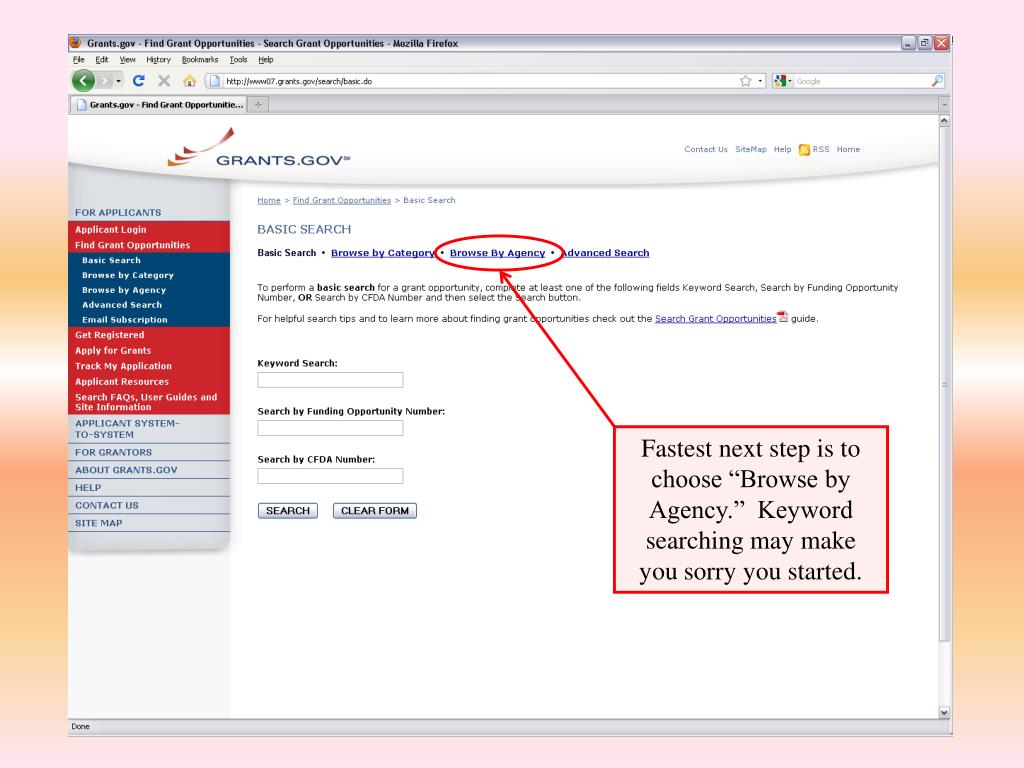
Task: Open the View menu
Action: (127, 59)
